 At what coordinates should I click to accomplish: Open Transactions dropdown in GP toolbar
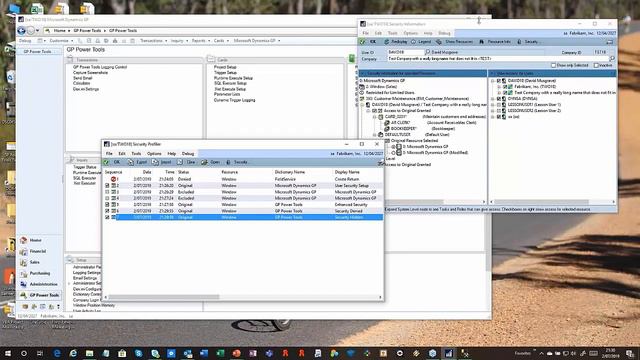click(153, 41)
